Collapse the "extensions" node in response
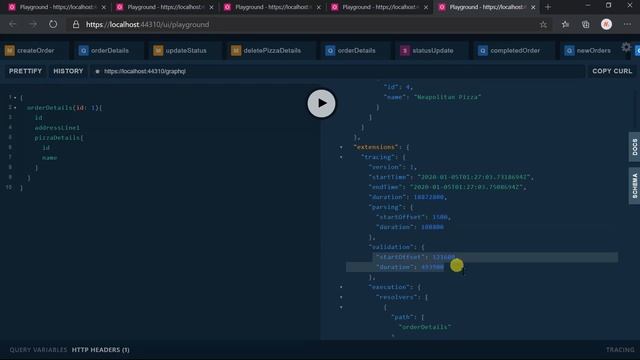This screenshot has width=640, height=360. [341, 147]
